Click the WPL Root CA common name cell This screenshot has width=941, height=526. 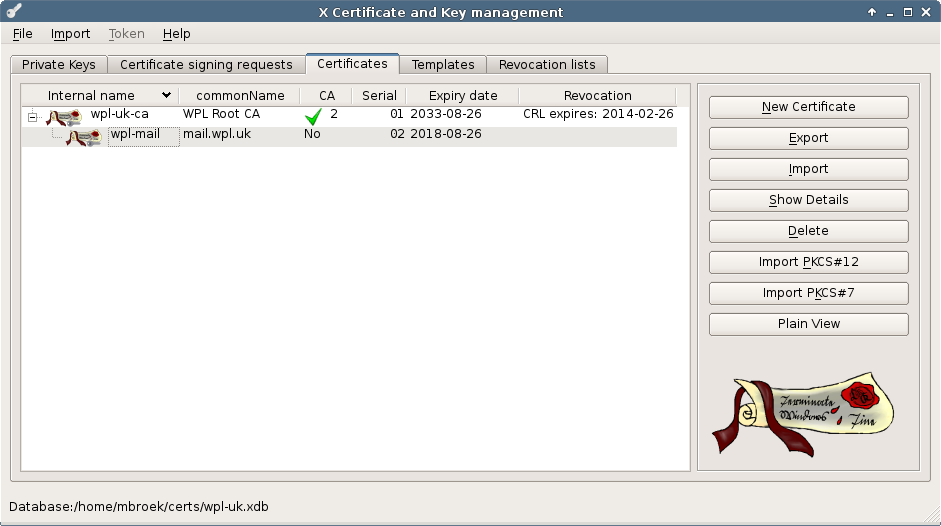coord(221,114)
